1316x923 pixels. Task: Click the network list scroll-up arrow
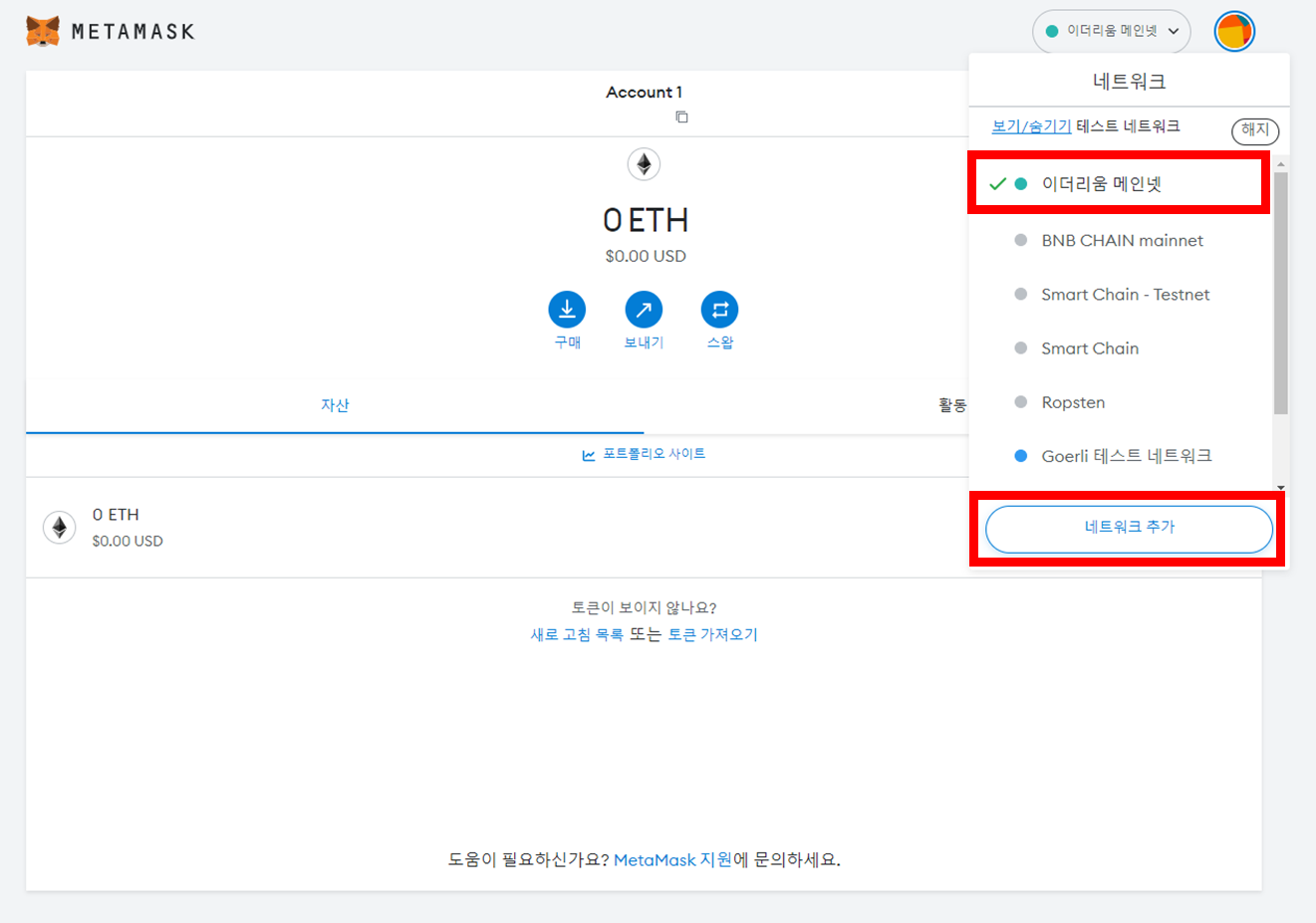1281,164
